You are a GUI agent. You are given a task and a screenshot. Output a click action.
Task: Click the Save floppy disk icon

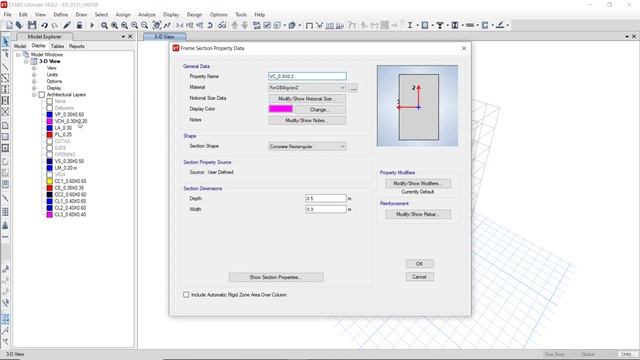click(32, 25)
